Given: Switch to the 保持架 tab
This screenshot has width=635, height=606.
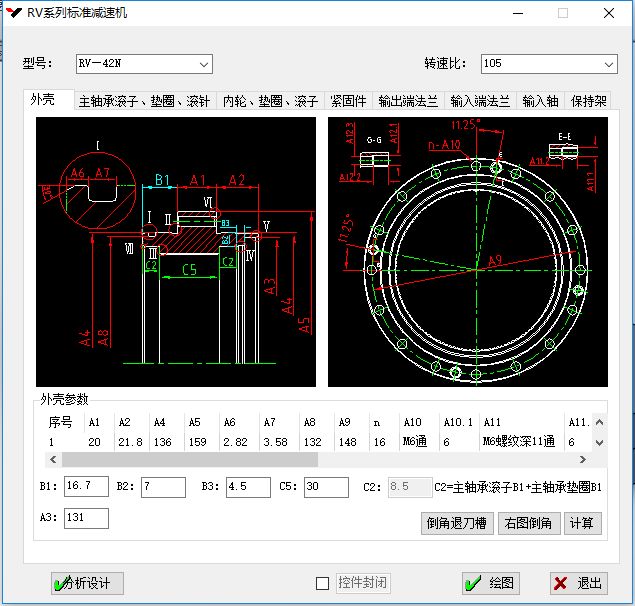Looking at the screenshot, I should (588, 101).
